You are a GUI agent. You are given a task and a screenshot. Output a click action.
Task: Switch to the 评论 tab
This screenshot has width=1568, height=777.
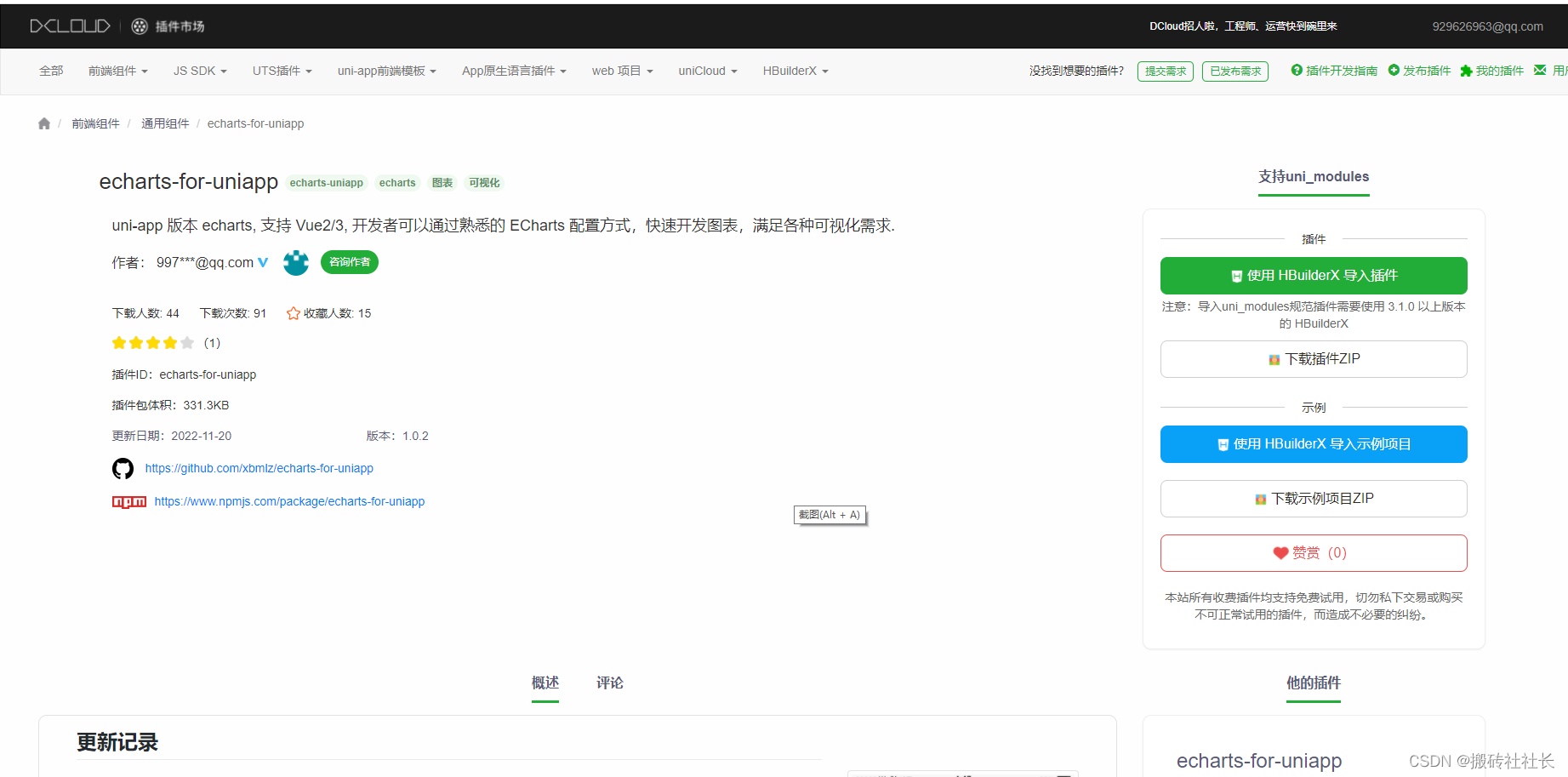coord(609,683)
